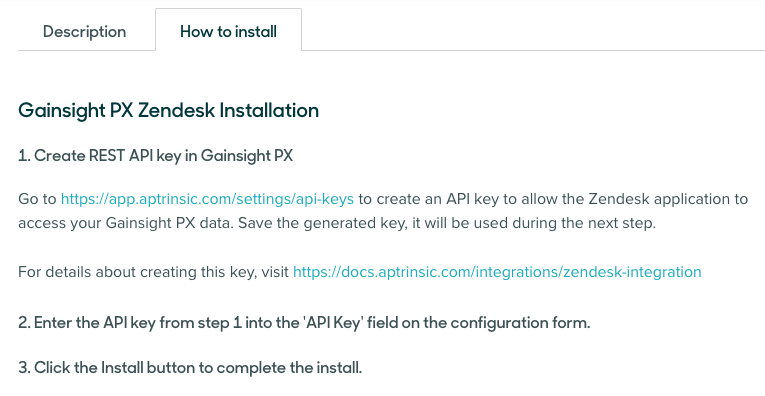Click the '3. Click the Install button' step text
Screen dimensions: 765x396
(190, 367)
